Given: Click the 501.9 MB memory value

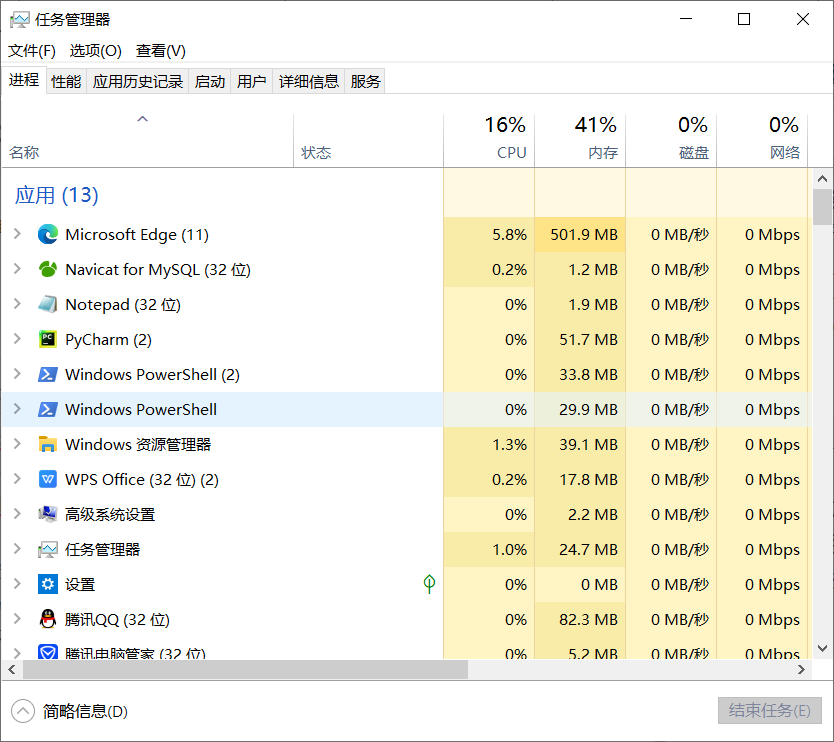Looking at the screenshot, I should click(x=584, y=235).
